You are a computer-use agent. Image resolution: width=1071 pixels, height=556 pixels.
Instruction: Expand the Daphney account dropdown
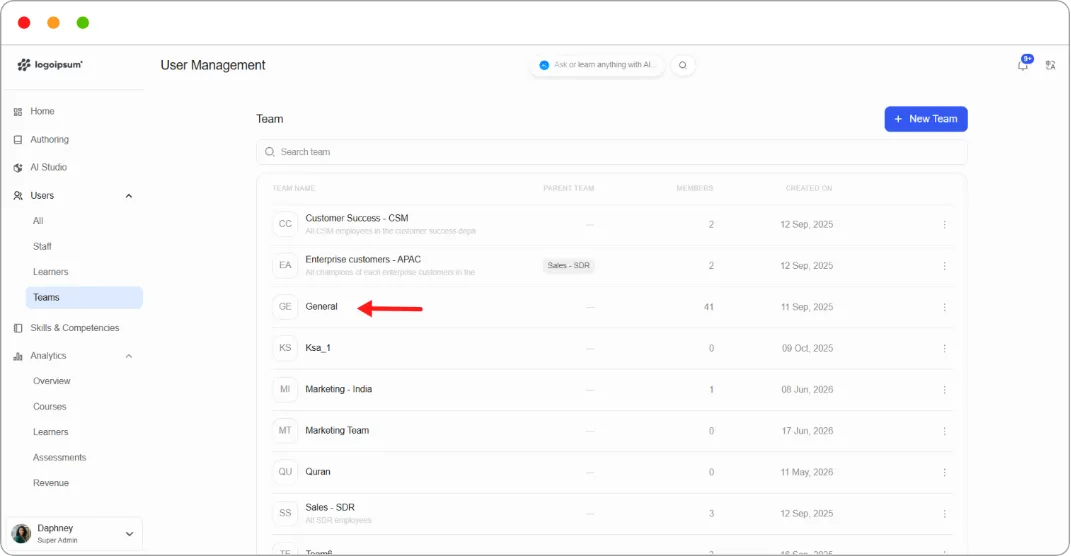[x=129, y=534]
